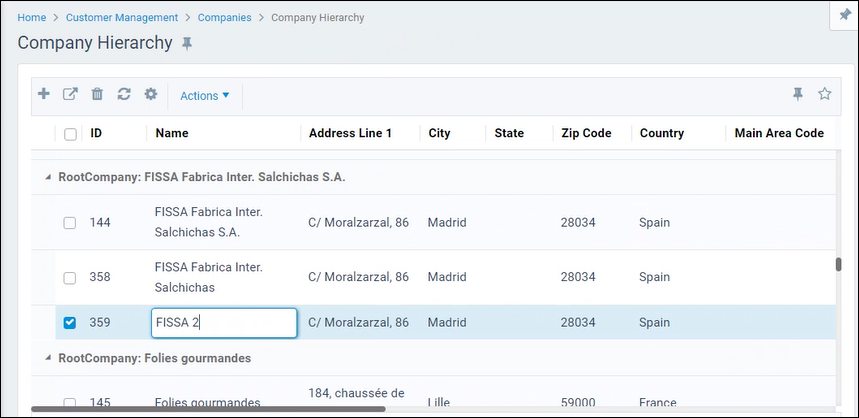Go to the Home breadcrumb link
The image size is (859, 418).
(32, 18)
